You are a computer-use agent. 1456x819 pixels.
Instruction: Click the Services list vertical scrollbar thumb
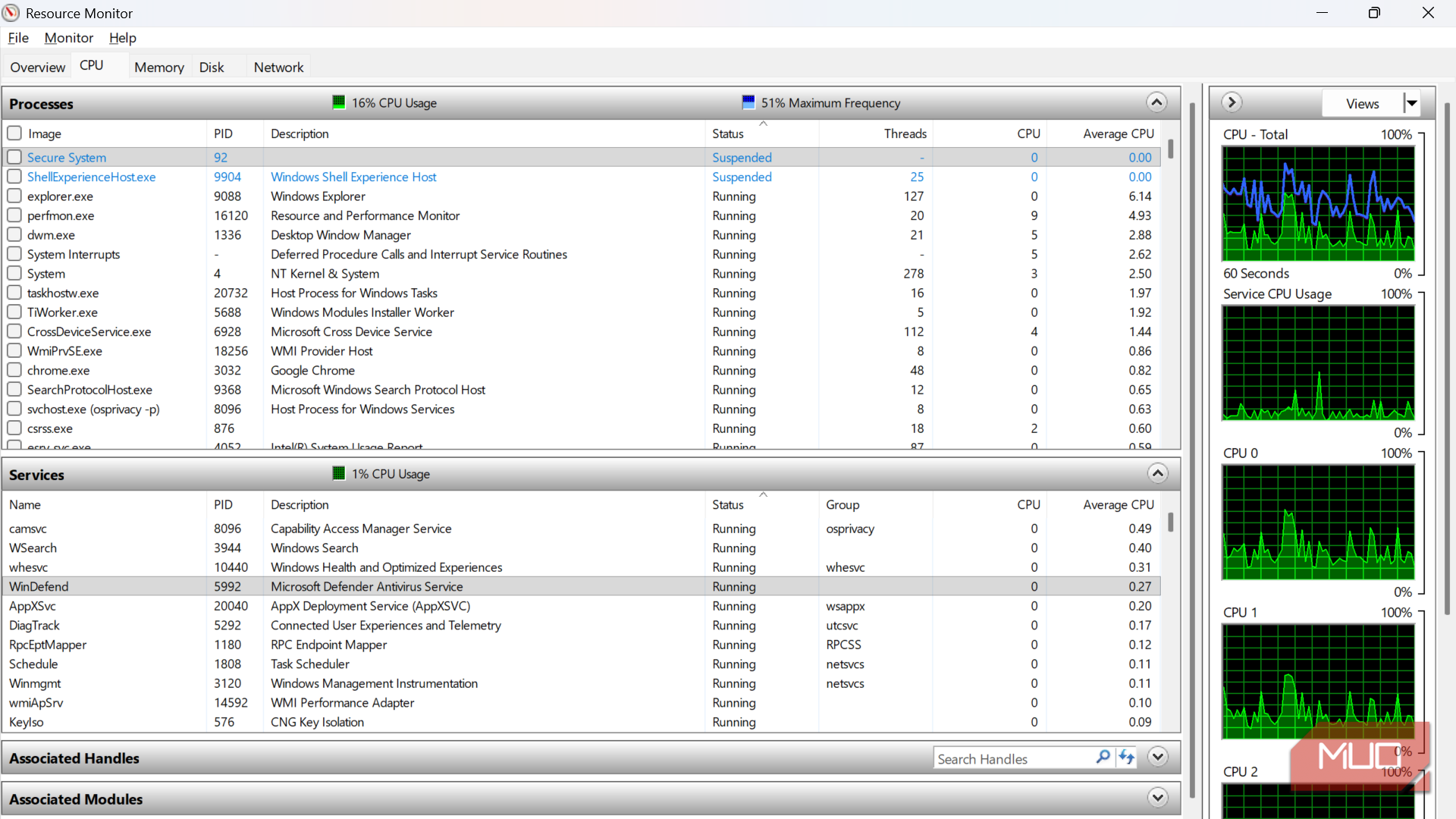pyautogui.click(x=1171, y=522)
